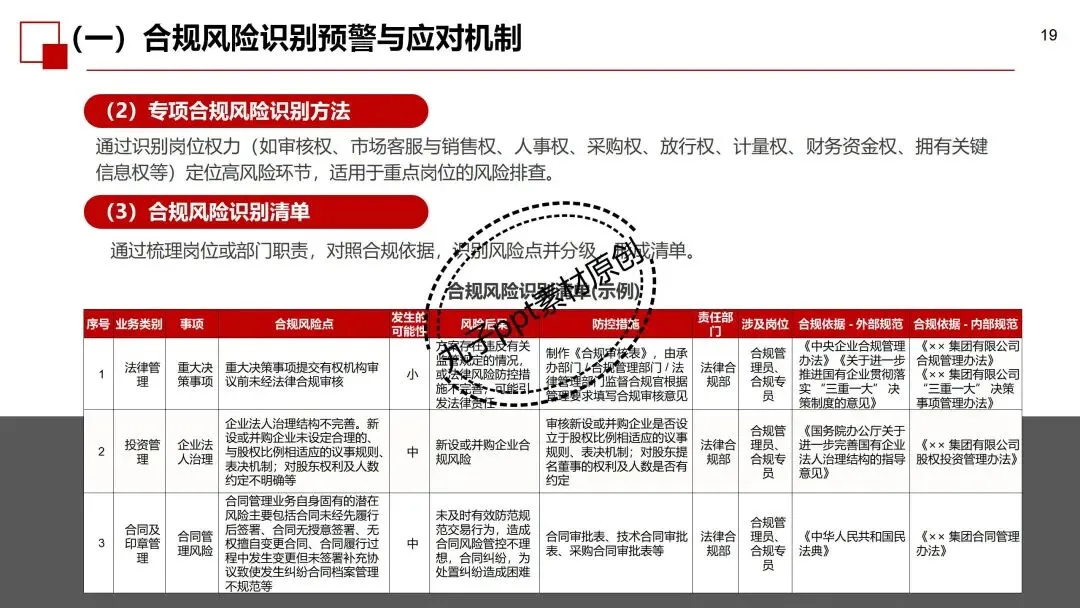
Task: Click the 发生的可能性 column header
Action: click(409, 324)
